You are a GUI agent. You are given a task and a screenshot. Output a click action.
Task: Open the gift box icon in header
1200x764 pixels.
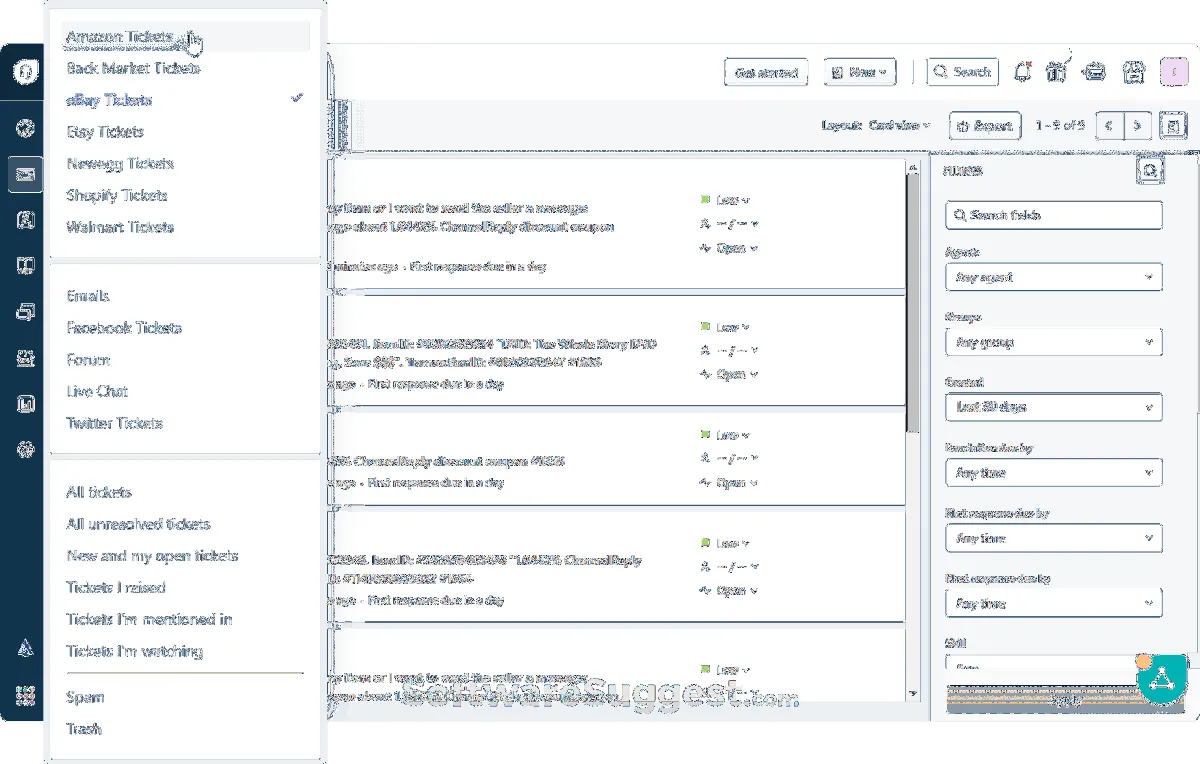click(x=1057, y=72)
